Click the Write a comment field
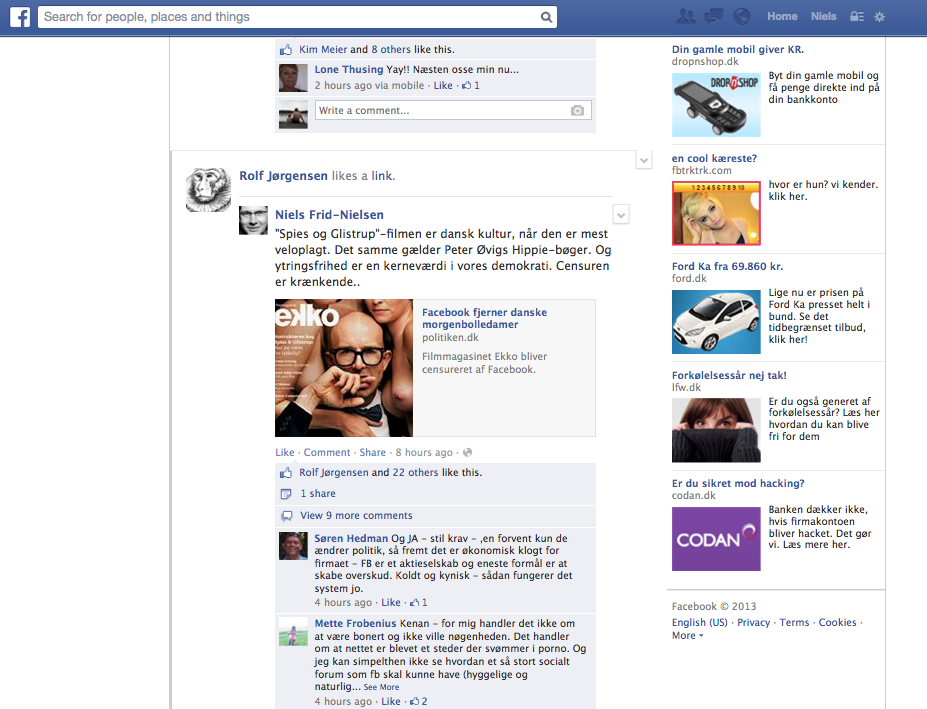 tap(440, 111)
